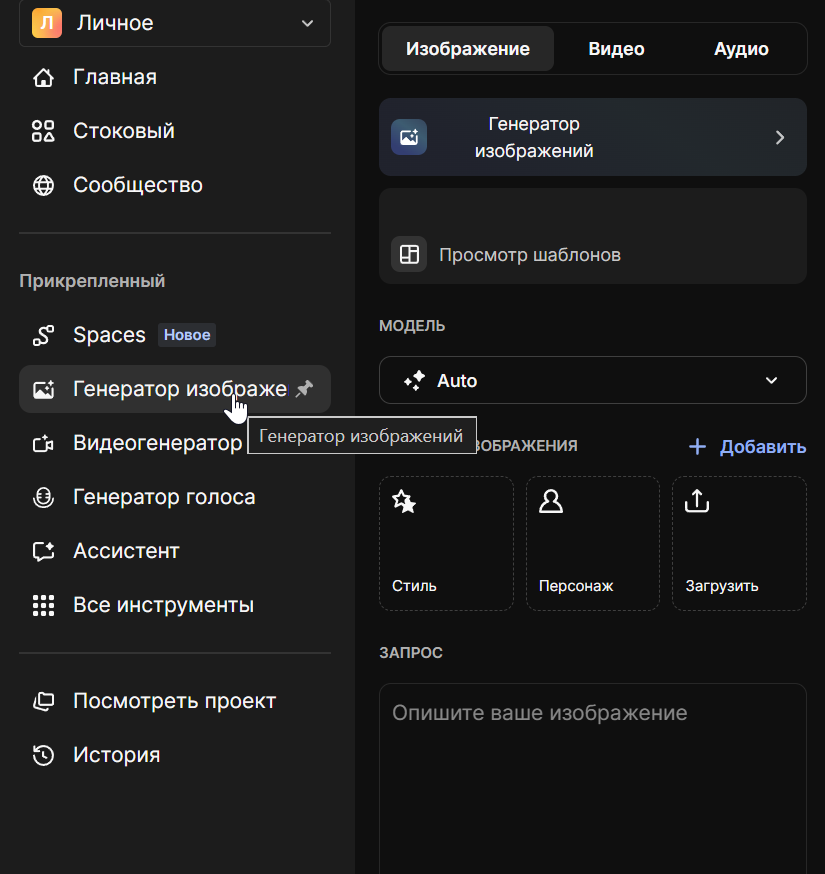This screenshot has height=874, width=825.
Task: Expand the image generator chevron arrow
Action: click(x=780, y=138)
